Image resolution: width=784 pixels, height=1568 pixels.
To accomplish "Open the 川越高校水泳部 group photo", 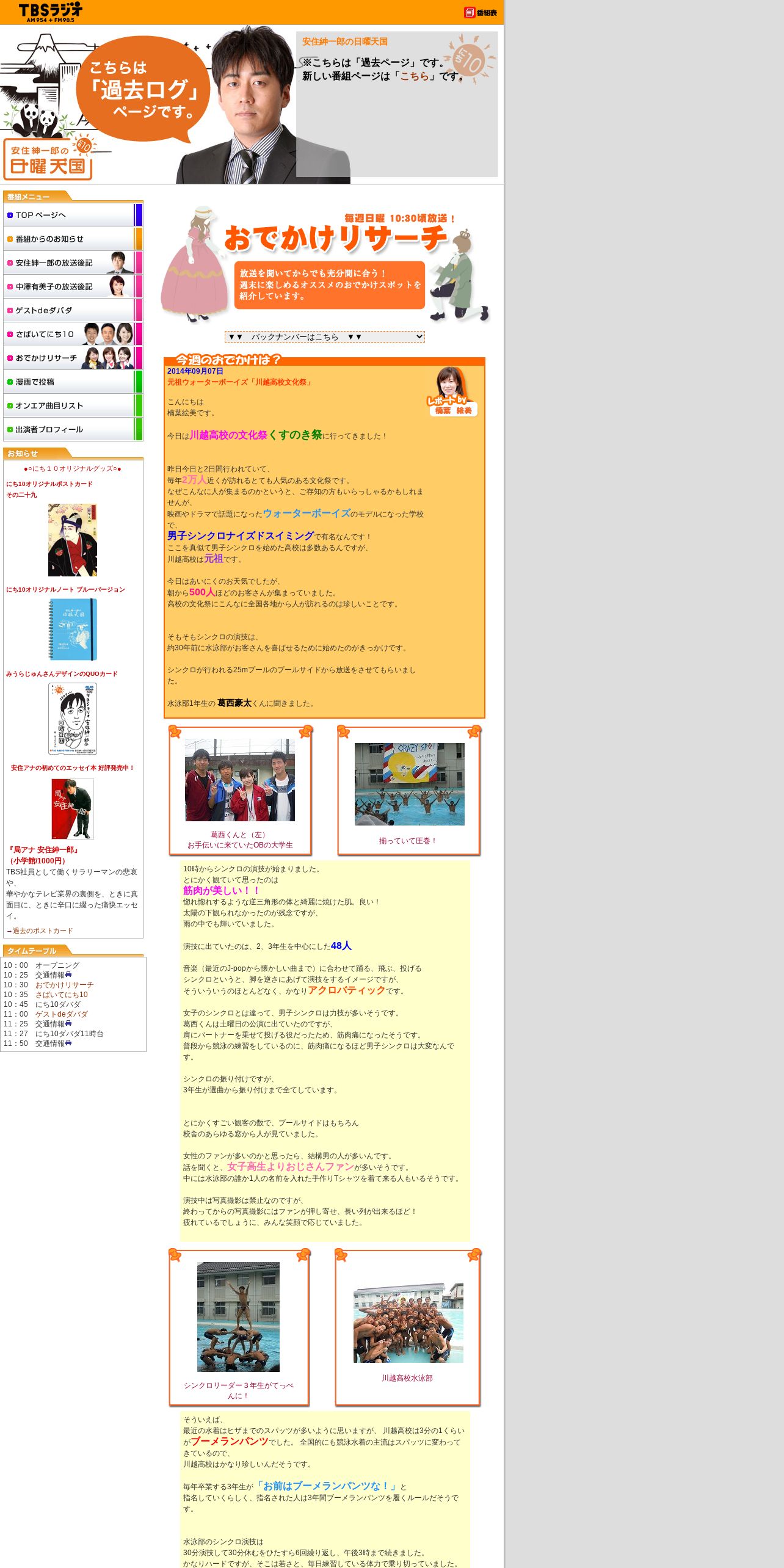I will (x=408, y=1323).
